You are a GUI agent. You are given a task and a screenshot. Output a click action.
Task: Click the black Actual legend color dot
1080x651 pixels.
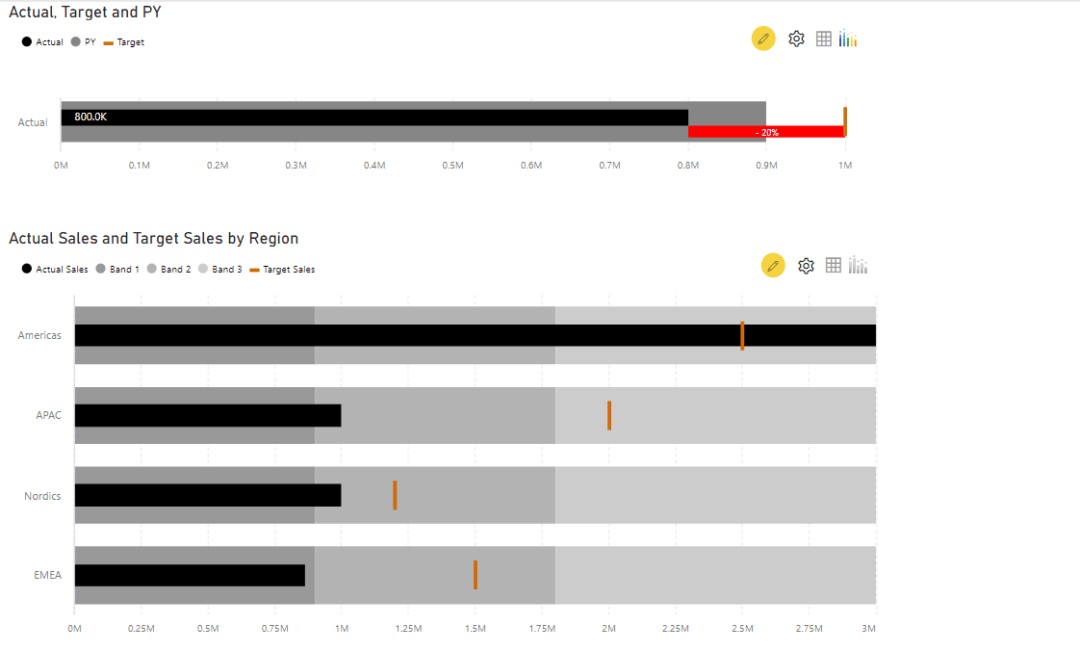click(x=25, y=42)
